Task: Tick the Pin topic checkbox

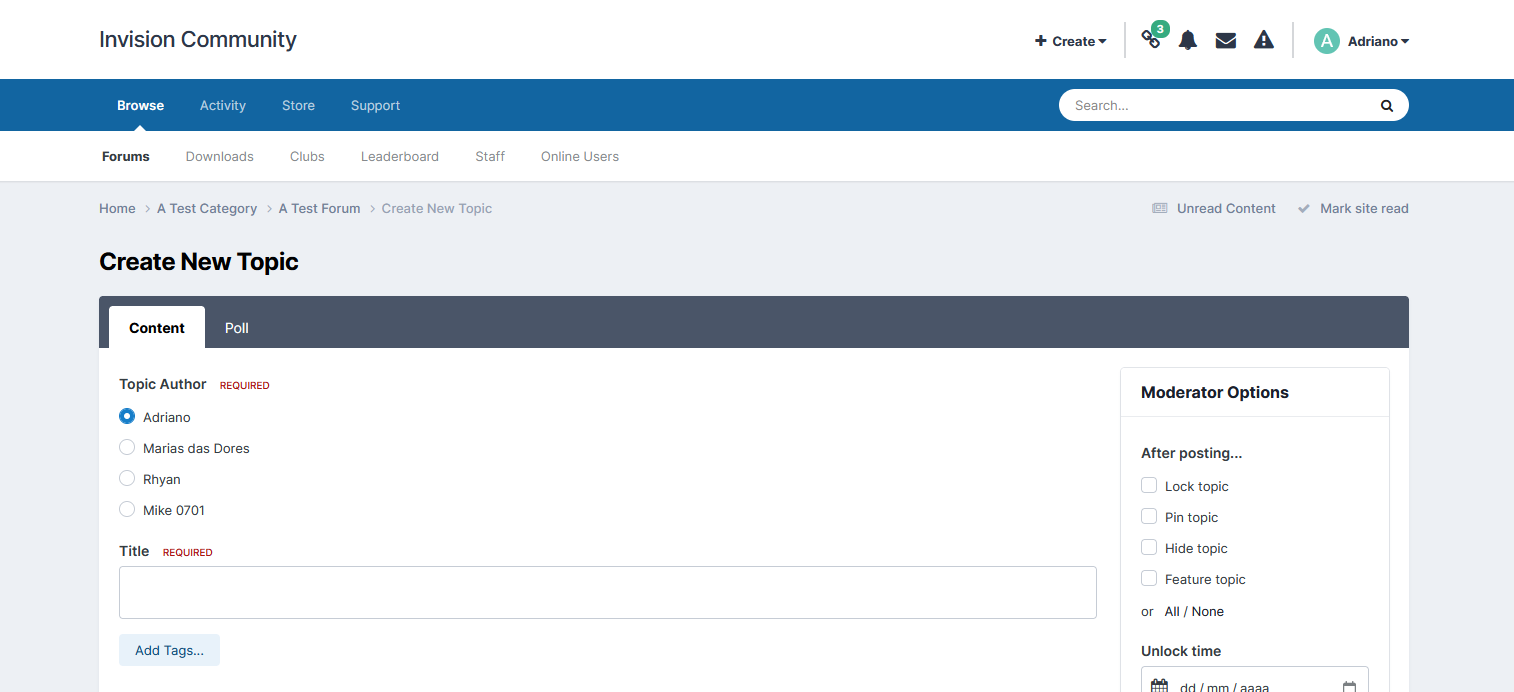Action: coord(1149,517)
